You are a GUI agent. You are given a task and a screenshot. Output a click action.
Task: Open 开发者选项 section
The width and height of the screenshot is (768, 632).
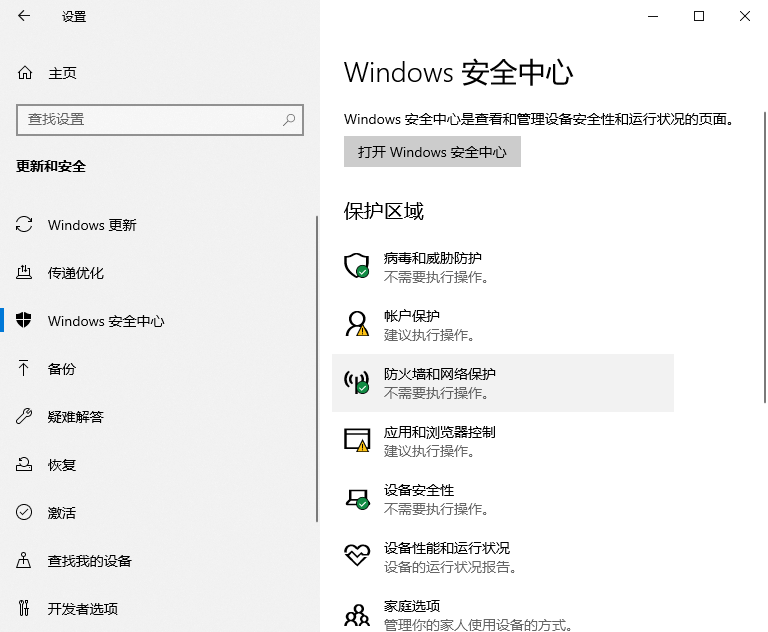point(159,608)
